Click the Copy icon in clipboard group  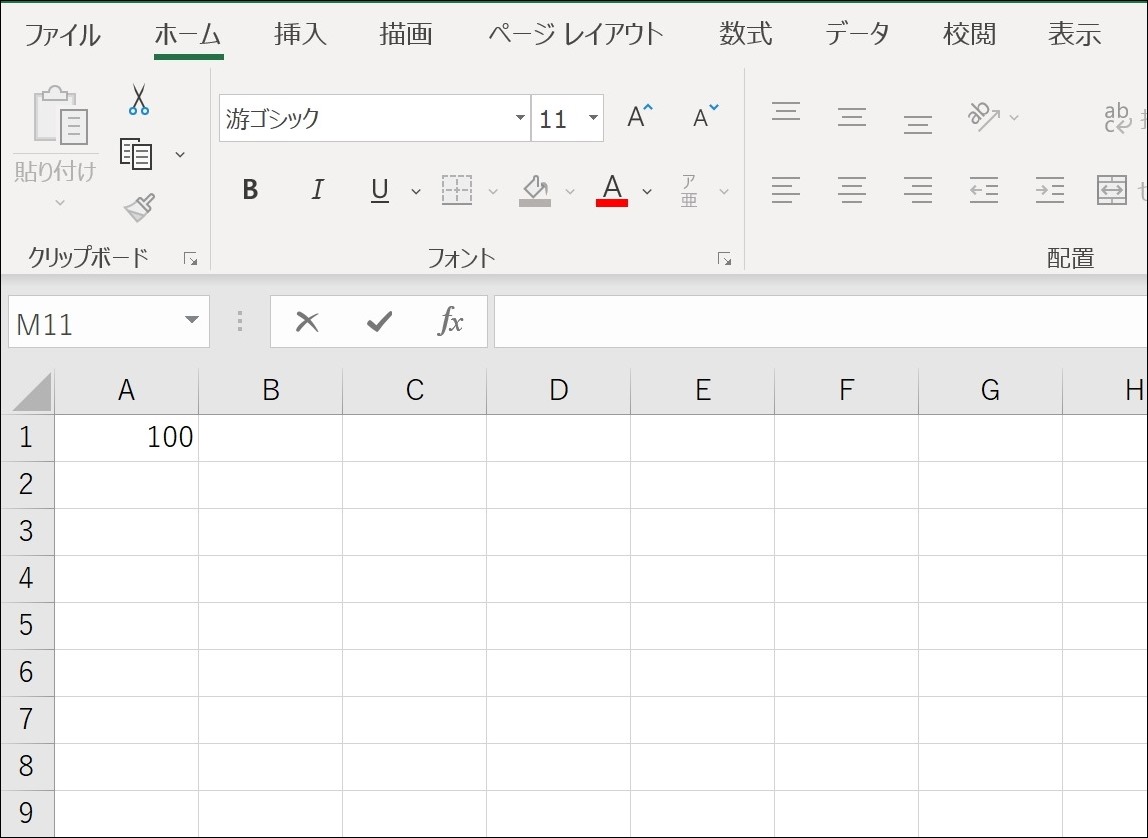pyautogui.click(x=137, y=153)
